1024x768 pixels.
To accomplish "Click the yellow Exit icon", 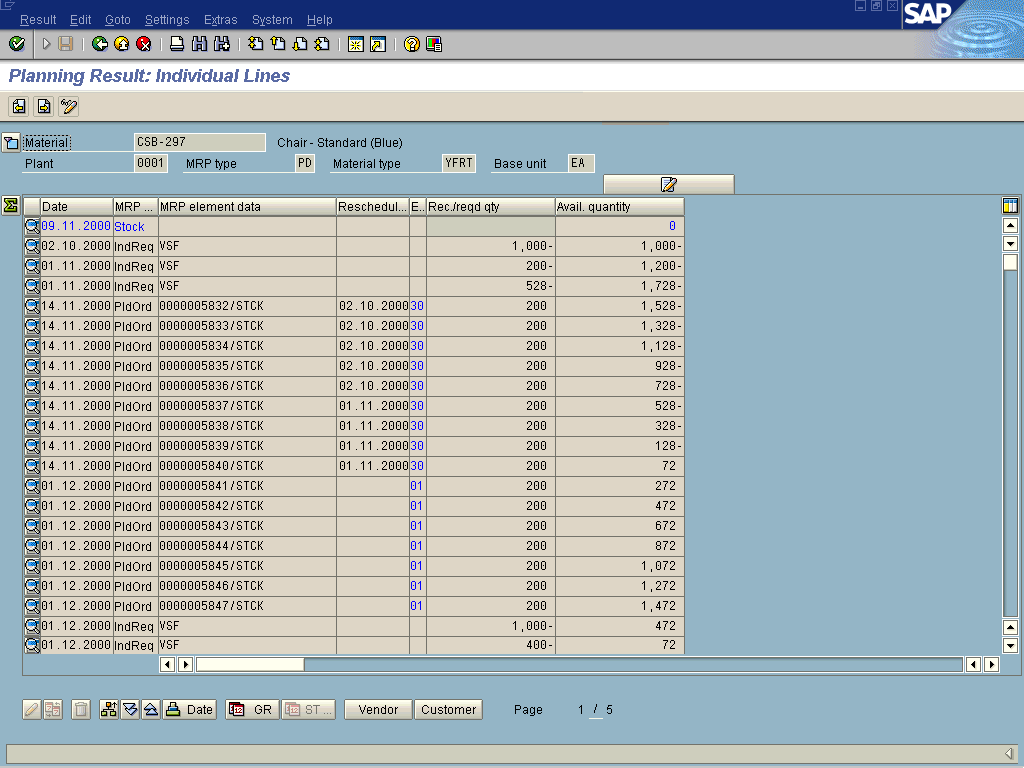I will 121,44.
